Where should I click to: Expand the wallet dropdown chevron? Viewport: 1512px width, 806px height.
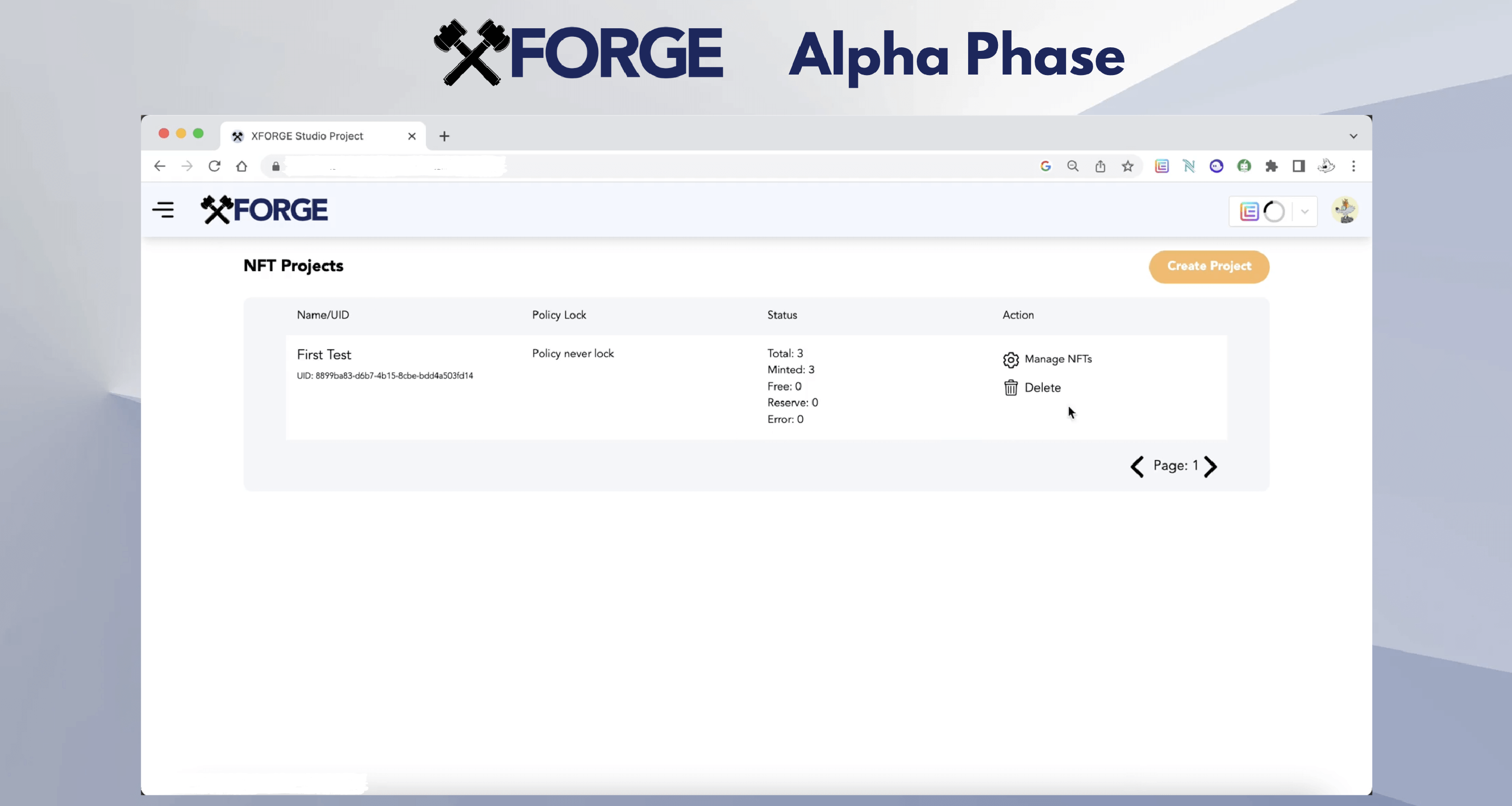coord(1305,212)
